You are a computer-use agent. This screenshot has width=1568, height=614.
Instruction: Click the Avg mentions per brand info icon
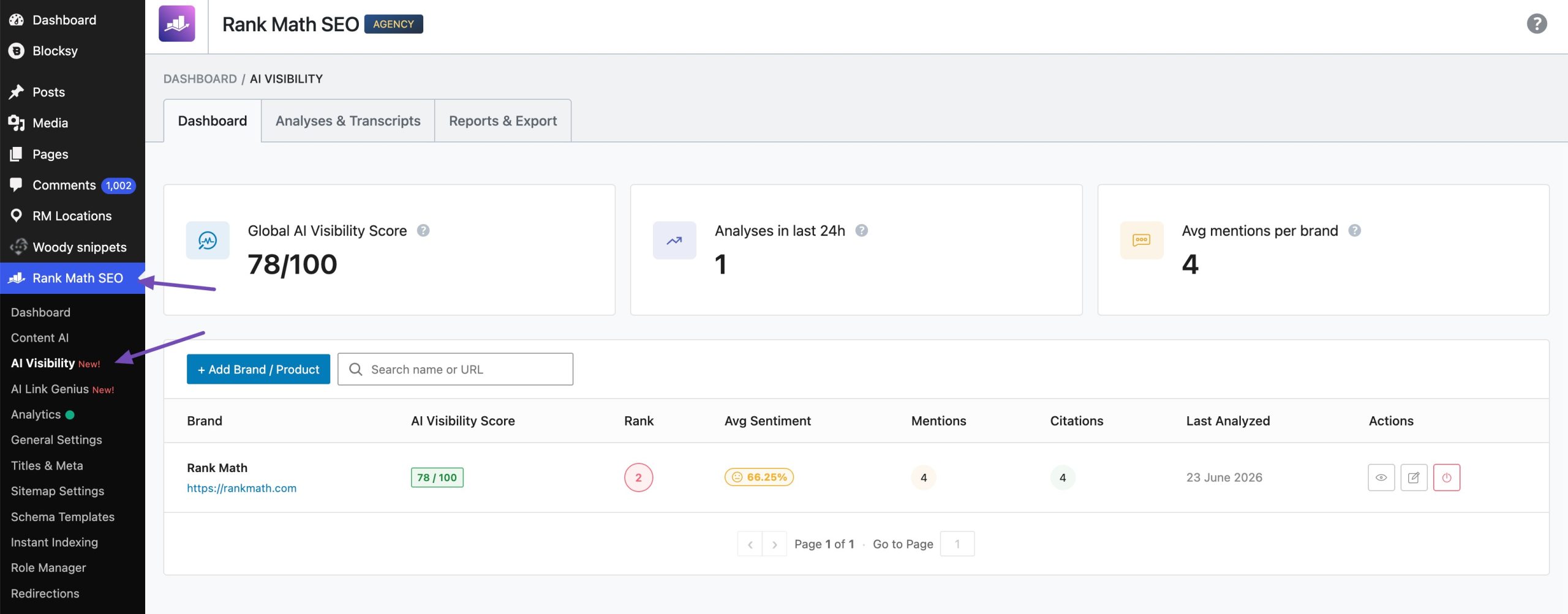click(1354, 230)
